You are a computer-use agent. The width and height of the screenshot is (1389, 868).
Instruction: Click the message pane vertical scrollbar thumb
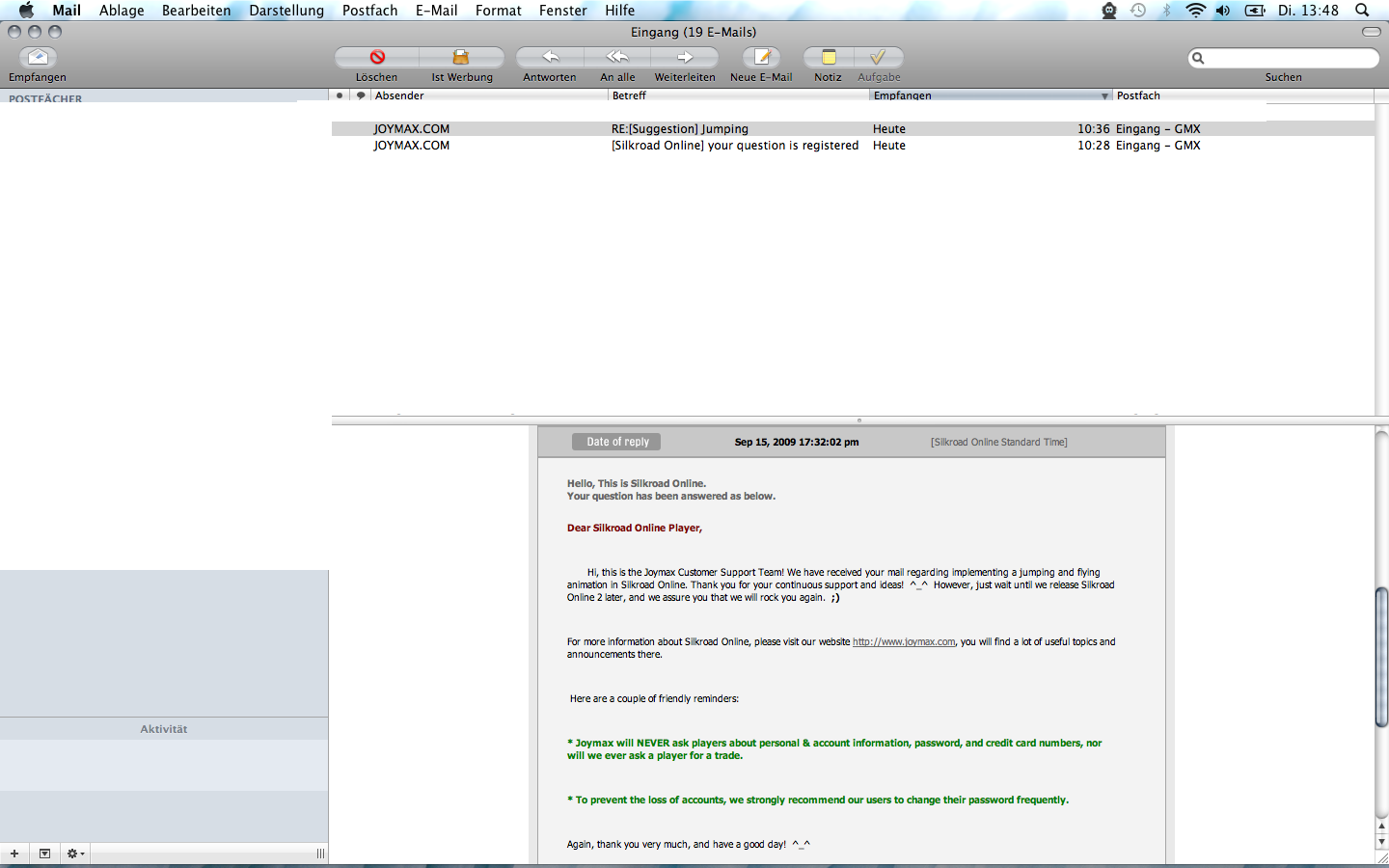click(1381, 656)
